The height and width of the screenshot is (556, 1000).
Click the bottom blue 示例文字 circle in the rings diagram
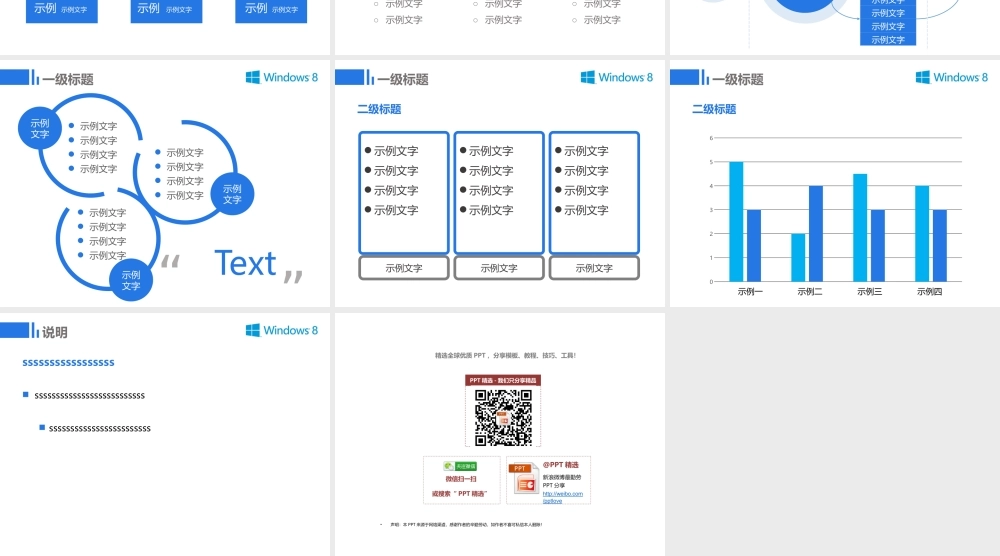click(x=131, y=280)
